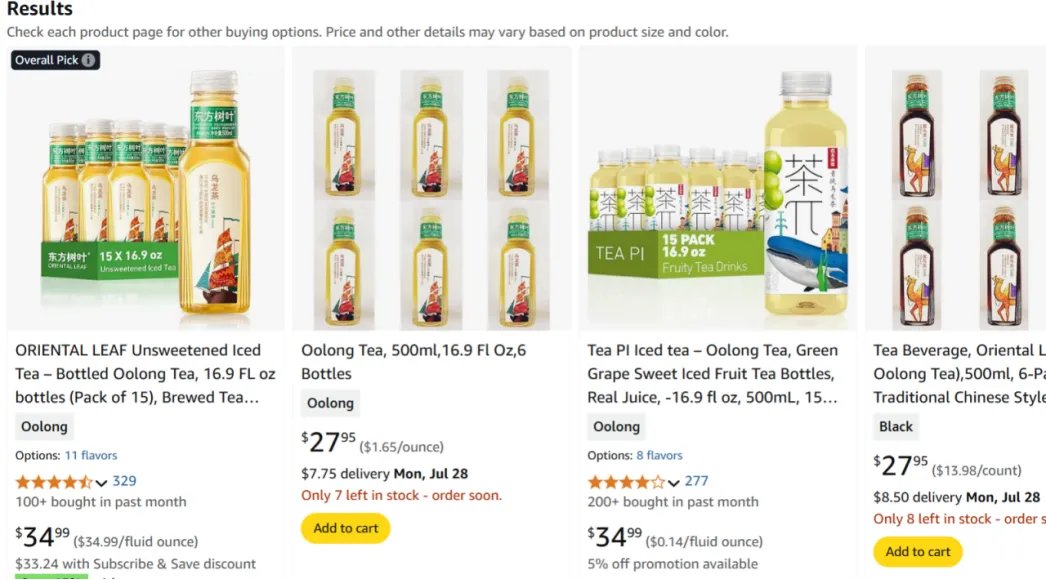Open the Tea Beverage, Oriental Leaf title
The image size is (1046, 580).
click(959, 374)
